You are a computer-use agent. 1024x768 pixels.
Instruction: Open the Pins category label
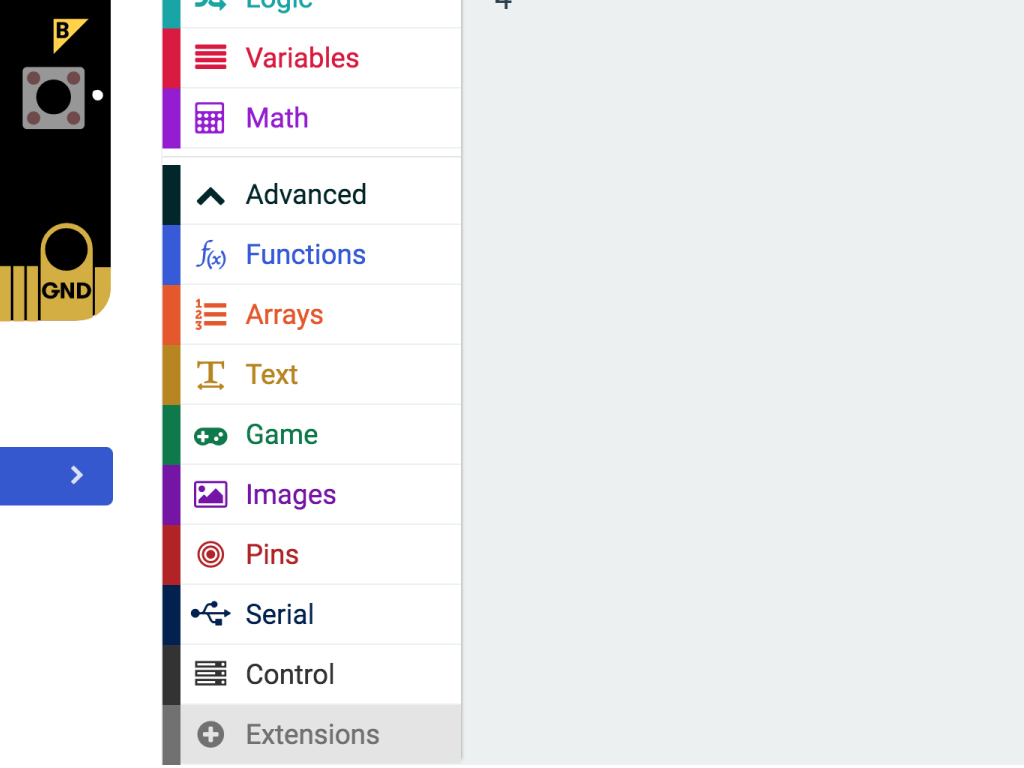[272, 554]
